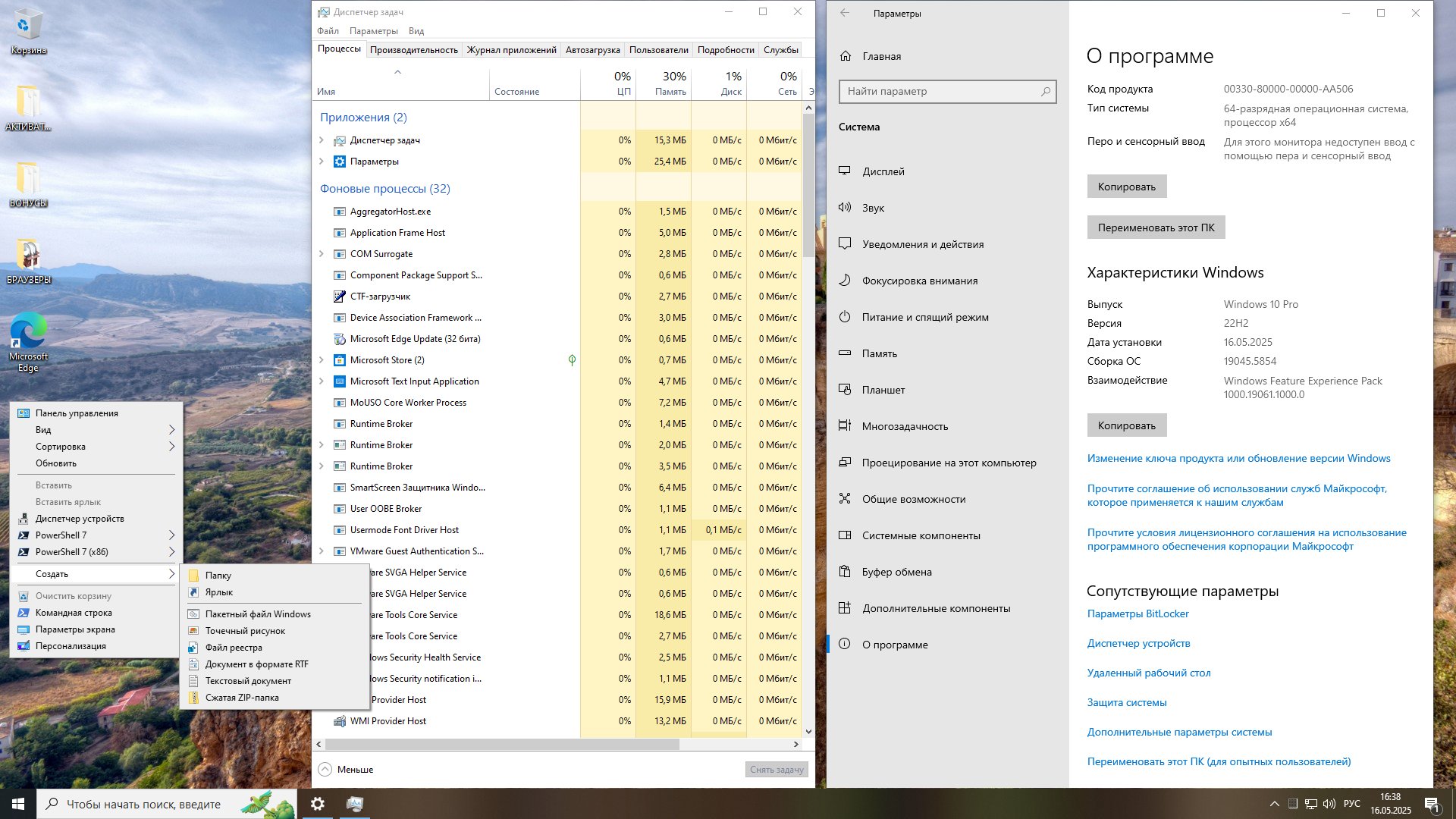Choose Персонализация in context menu
This screenshot has width=1456, height=819.
point(96,646)
